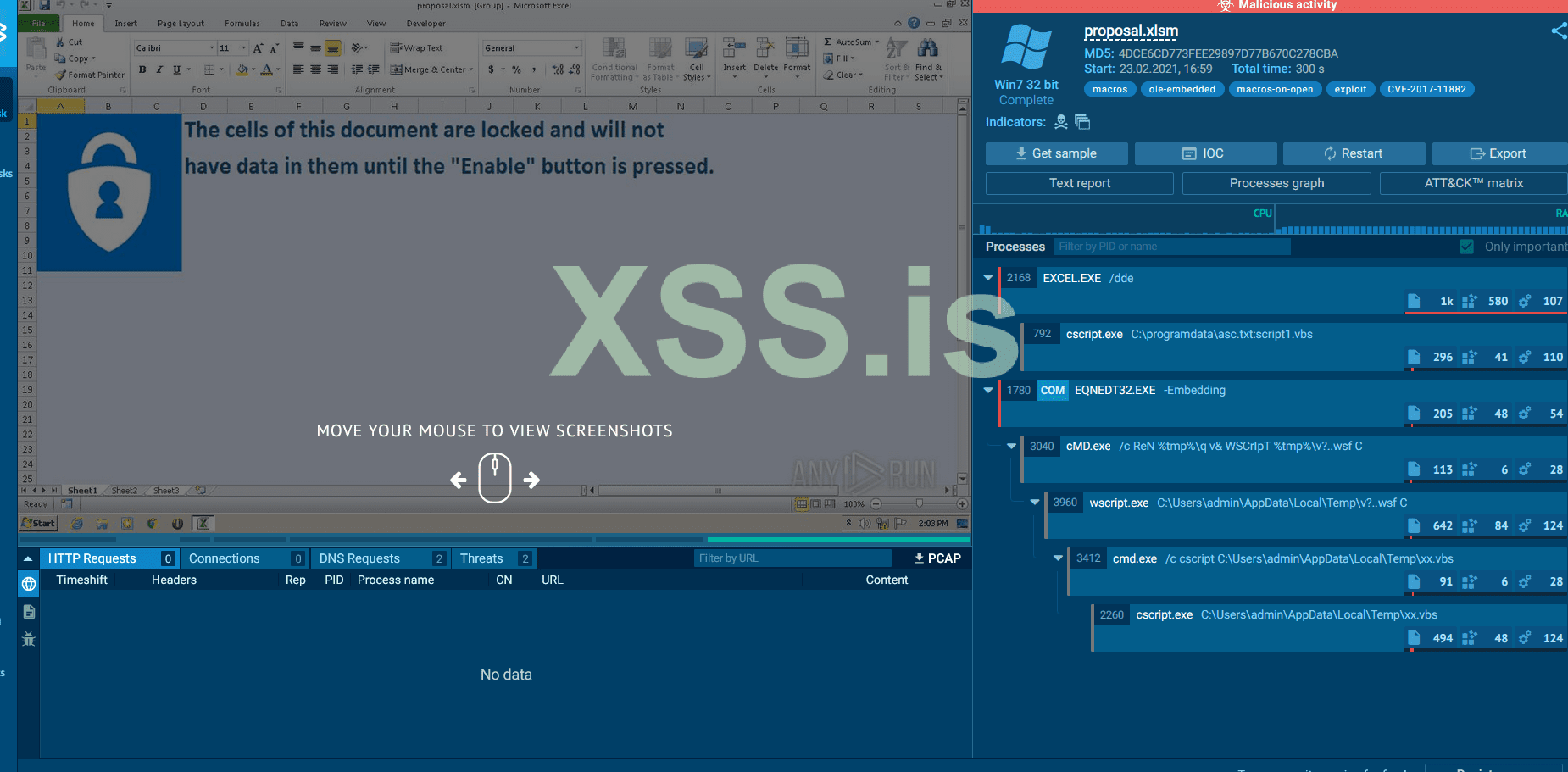Viewport: 1568px width, 772px height.
Task: Click the skull indicator icon
Action: (1060, 122)
